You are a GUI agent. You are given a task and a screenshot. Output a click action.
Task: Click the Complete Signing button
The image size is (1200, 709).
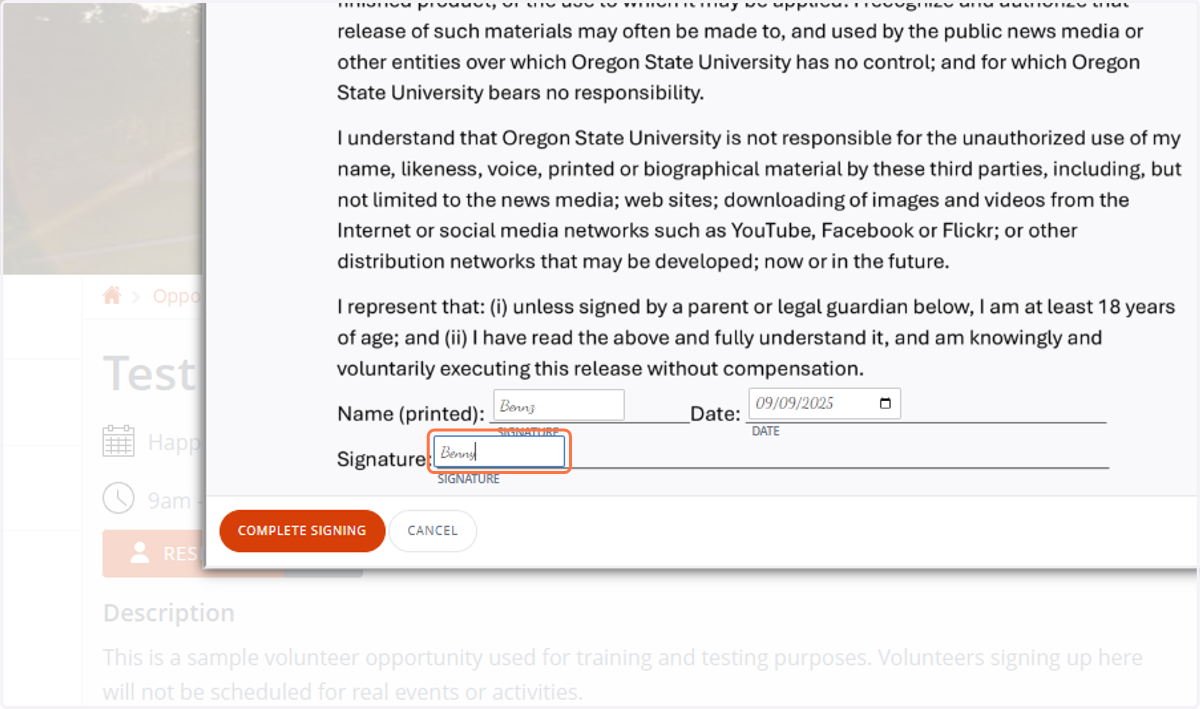[x=302, y=531]
